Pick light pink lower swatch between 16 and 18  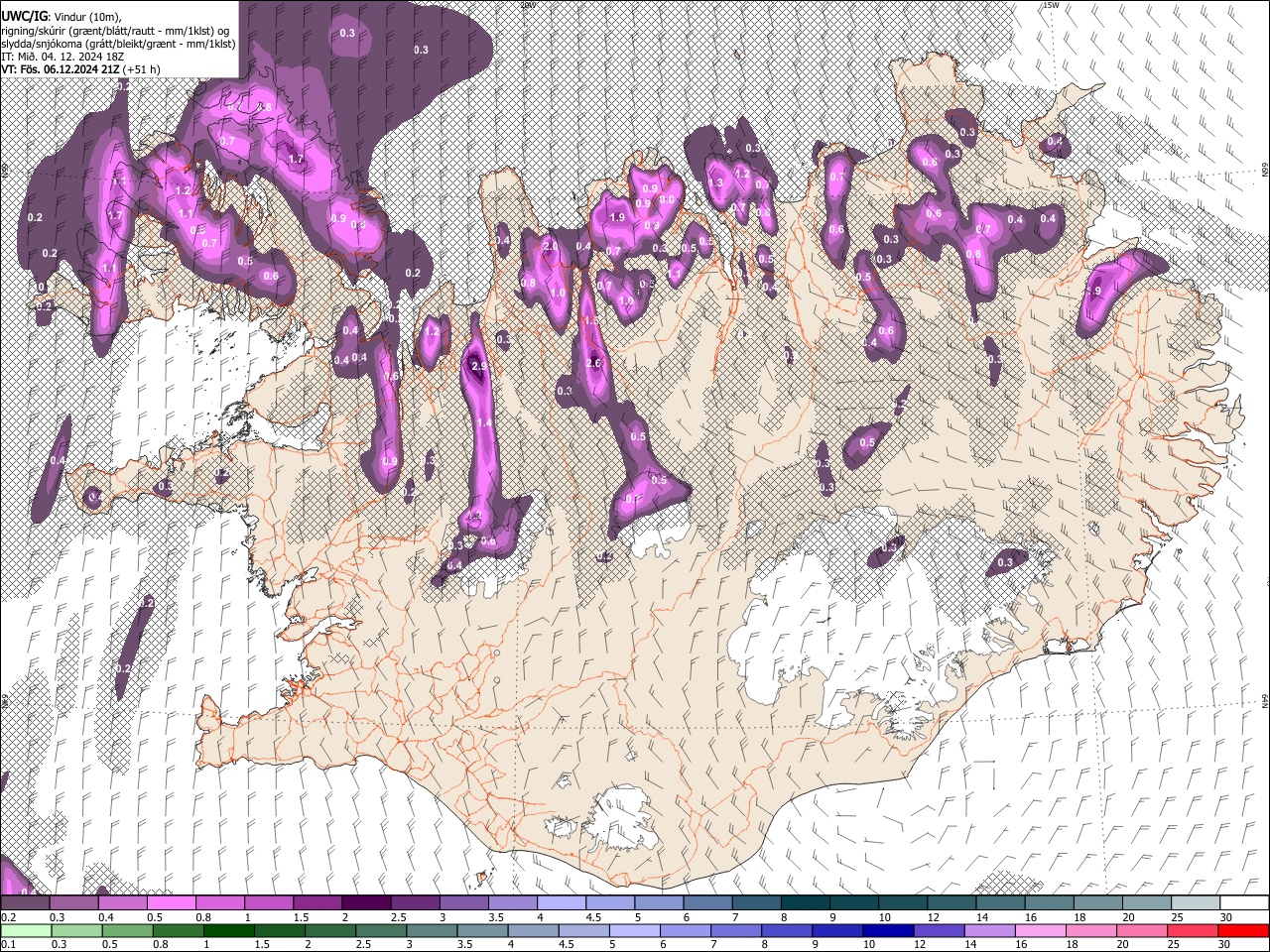[x=1041, y=930]
